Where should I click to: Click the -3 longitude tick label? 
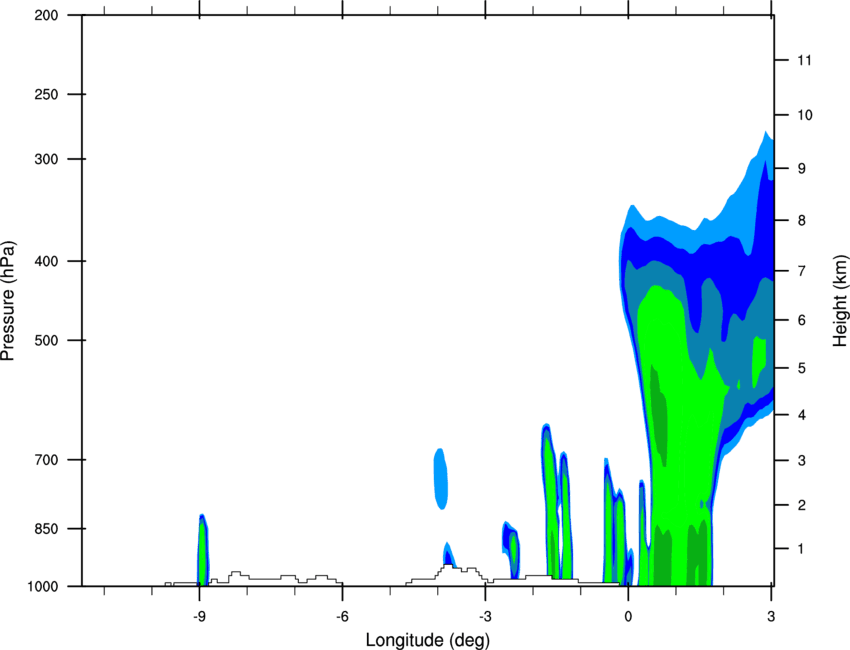point(485,617)
